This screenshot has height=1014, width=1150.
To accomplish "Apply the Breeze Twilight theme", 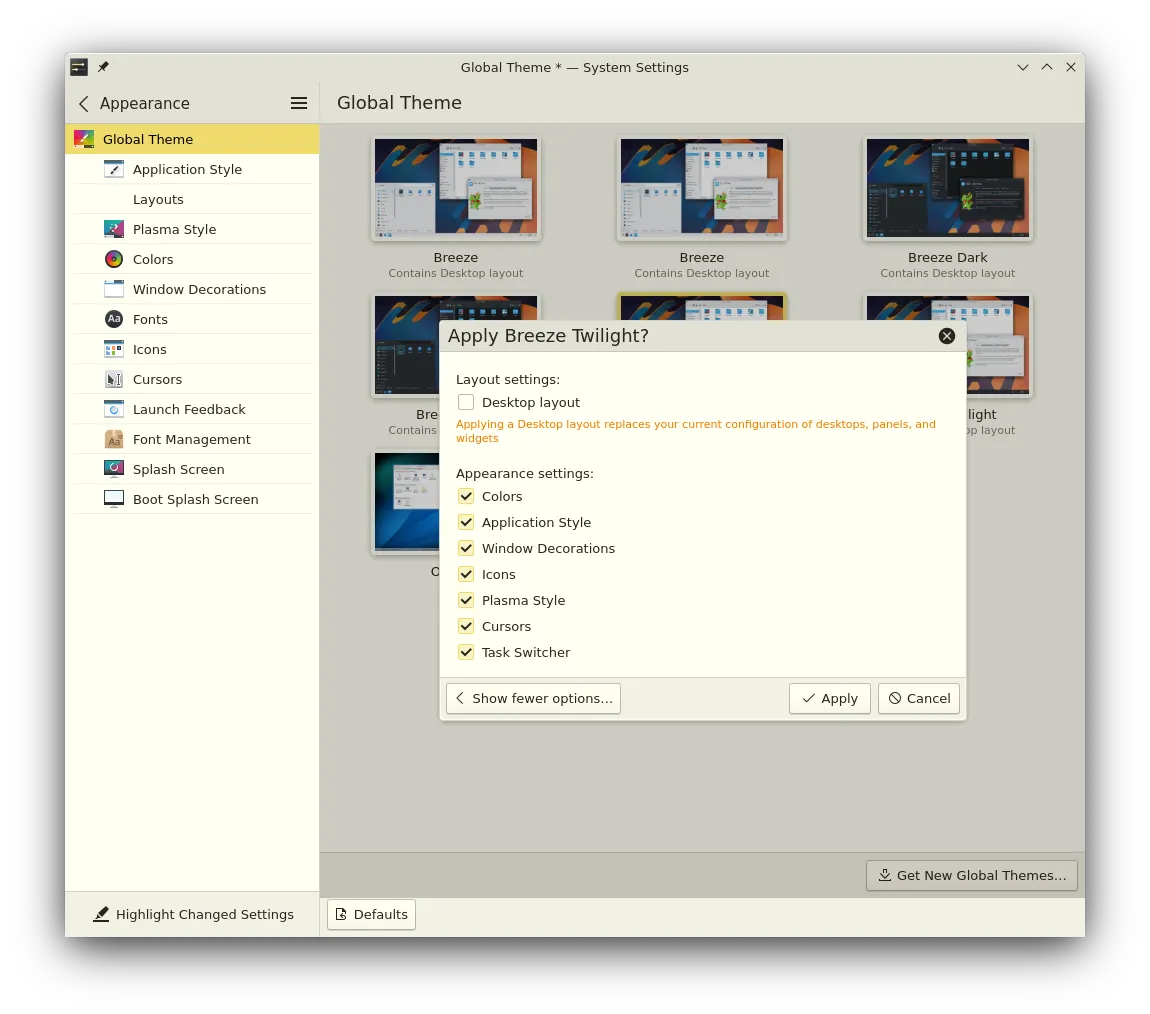I will pyautogui.click(x=829, y=698).
